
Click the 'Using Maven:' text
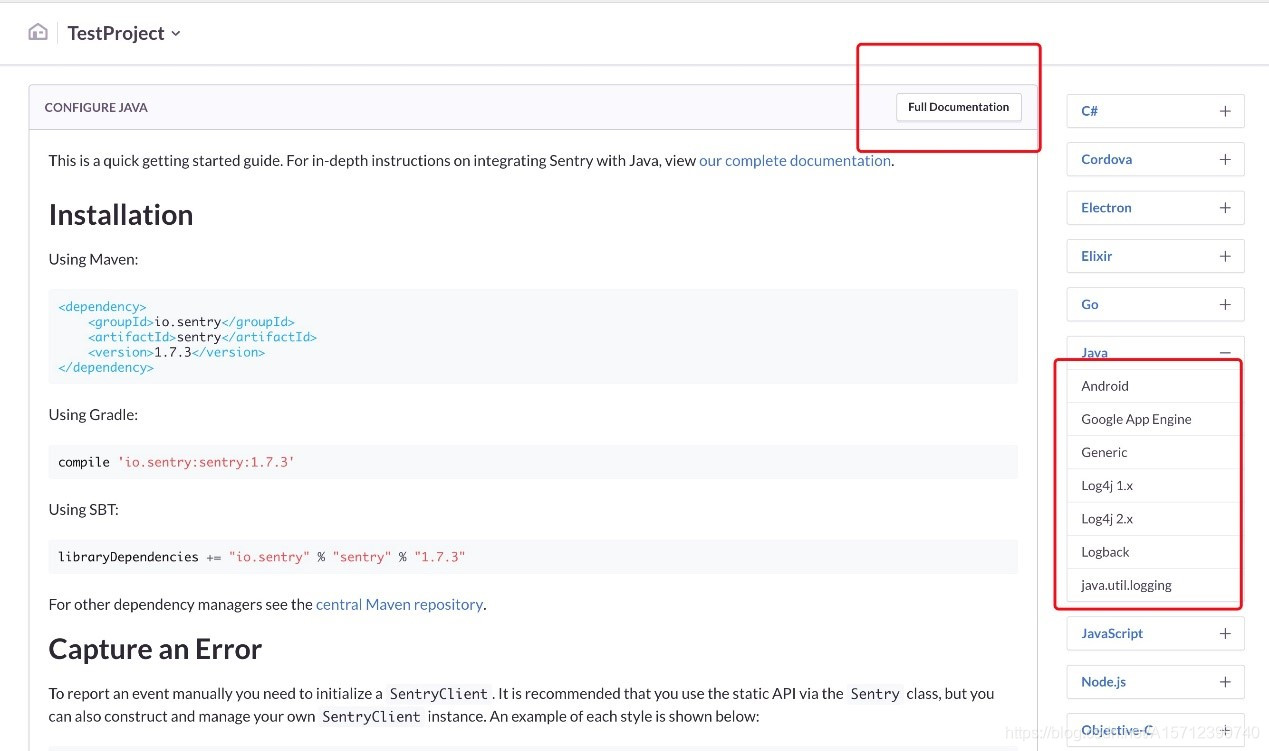tap(93, 259)
